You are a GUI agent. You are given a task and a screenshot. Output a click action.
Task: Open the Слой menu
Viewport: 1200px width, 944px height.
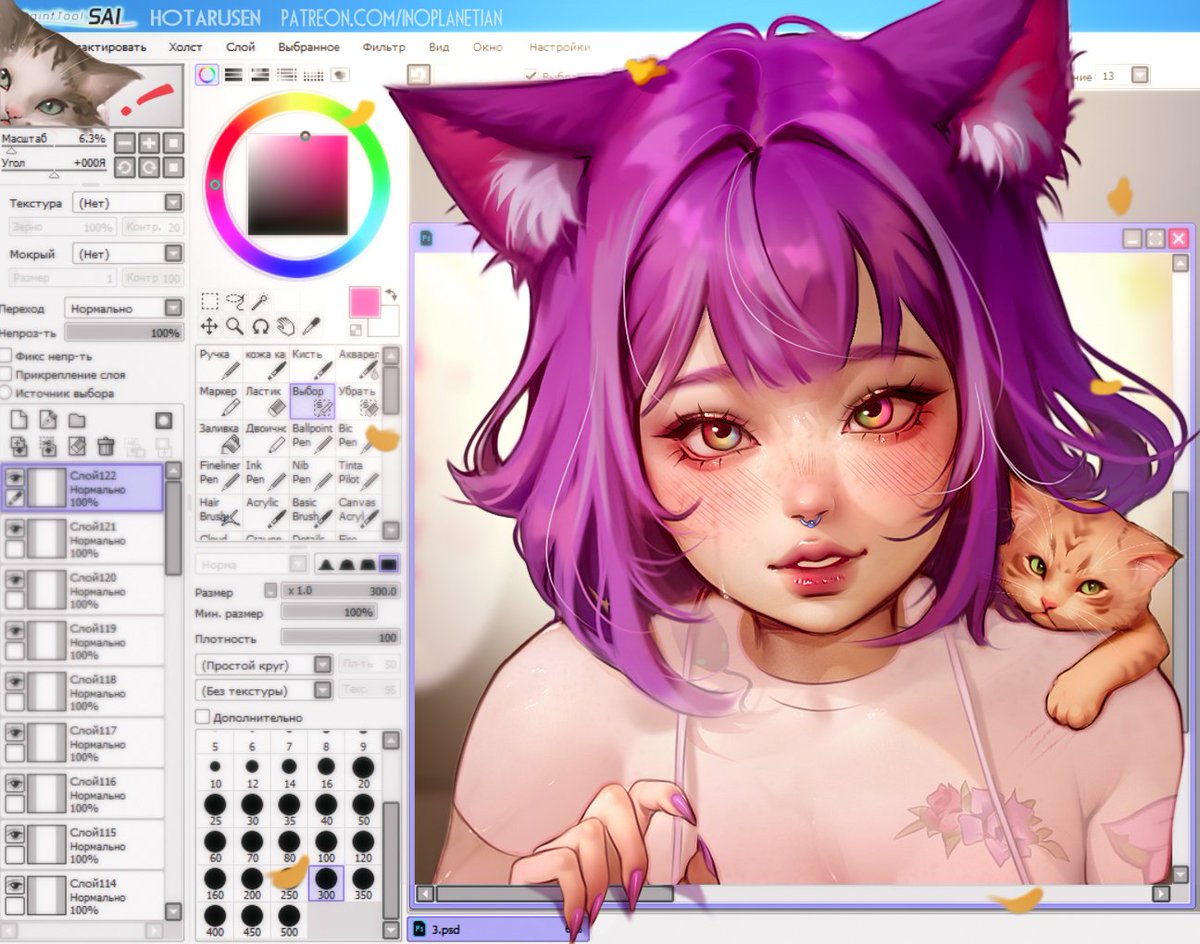pos(240,47)
